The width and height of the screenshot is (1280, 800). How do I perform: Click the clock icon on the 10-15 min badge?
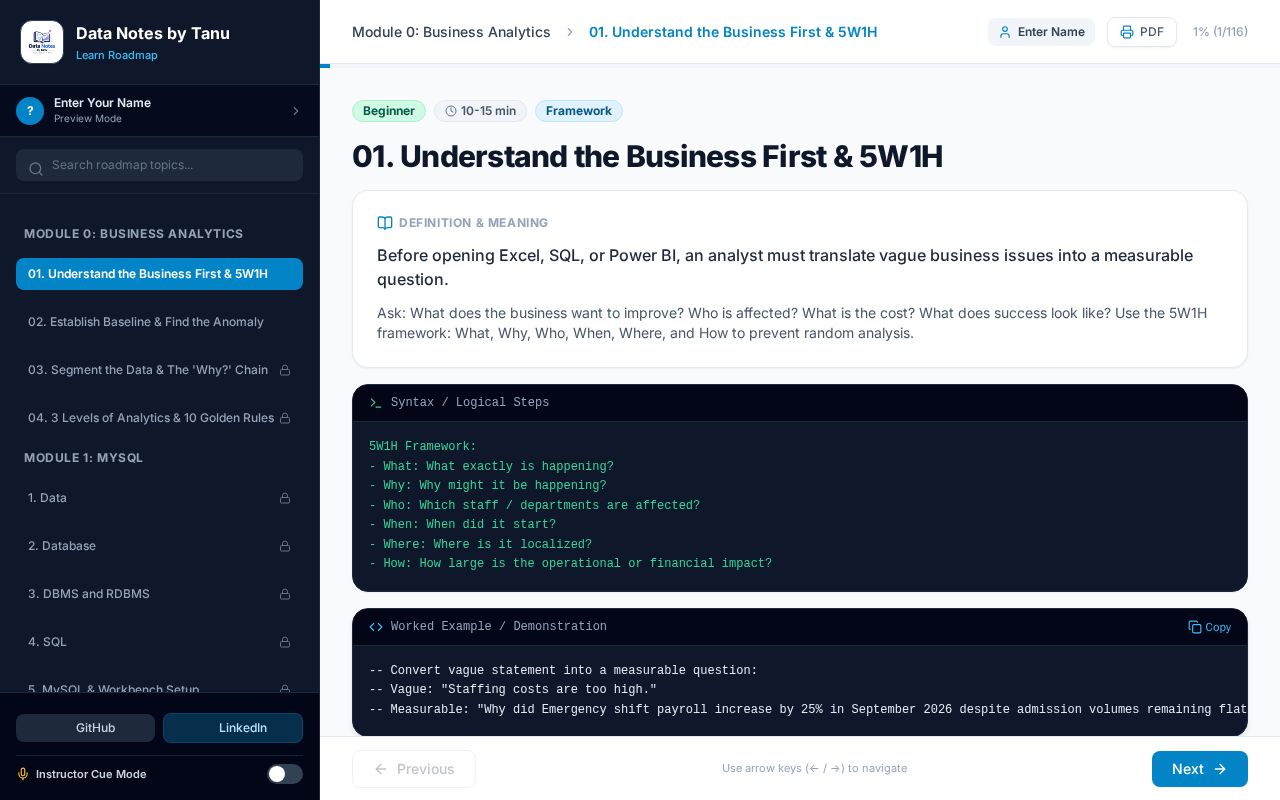click(x=451, y=111)
